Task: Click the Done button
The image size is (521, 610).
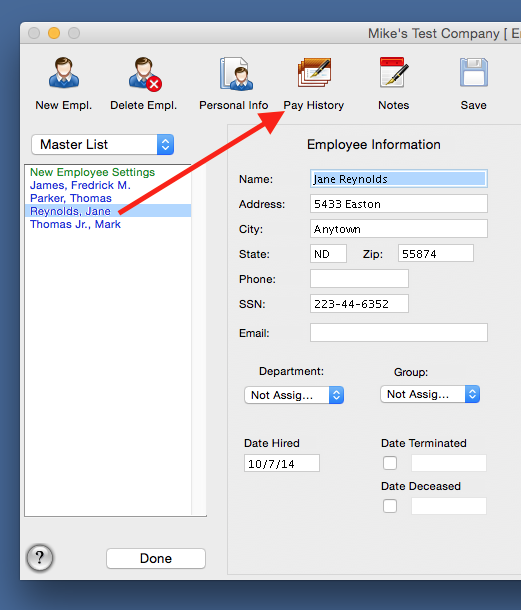Action: coord(156,558)
